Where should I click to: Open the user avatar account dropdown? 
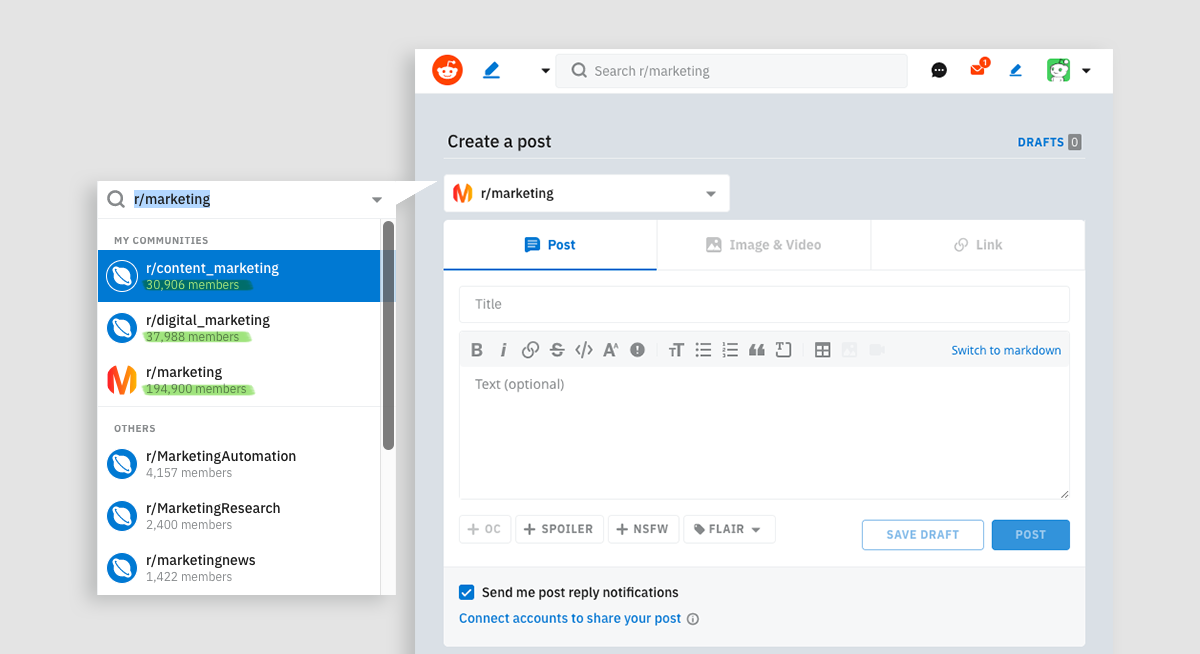1067,70
